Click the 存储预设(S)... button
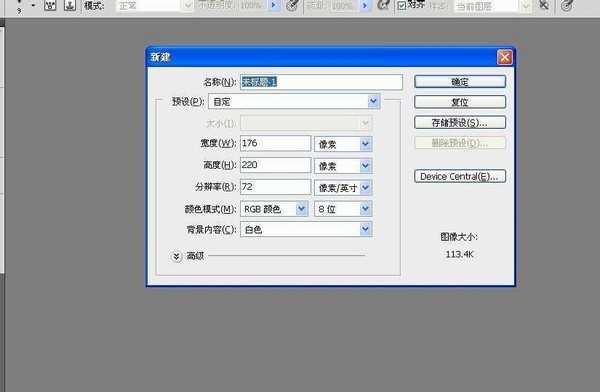 click(x=460, y=122)
